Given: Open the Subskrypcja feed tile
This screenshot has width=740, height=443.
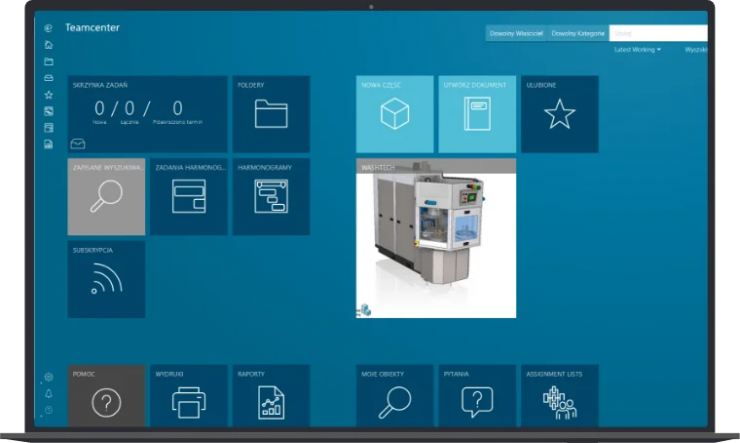Looking at the screenshot, I should [x=106, y=279].
